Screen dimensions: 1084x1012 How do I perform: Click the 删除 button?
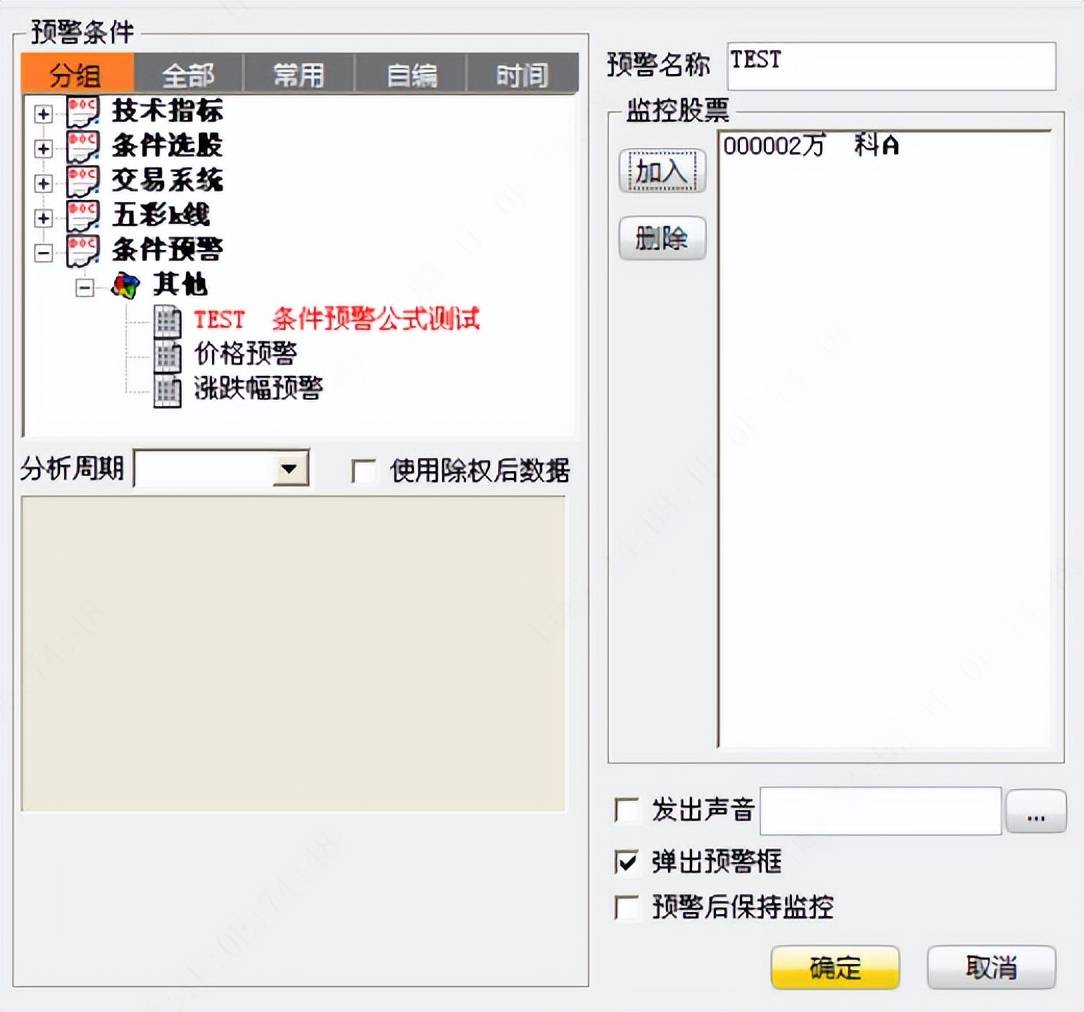662,238
